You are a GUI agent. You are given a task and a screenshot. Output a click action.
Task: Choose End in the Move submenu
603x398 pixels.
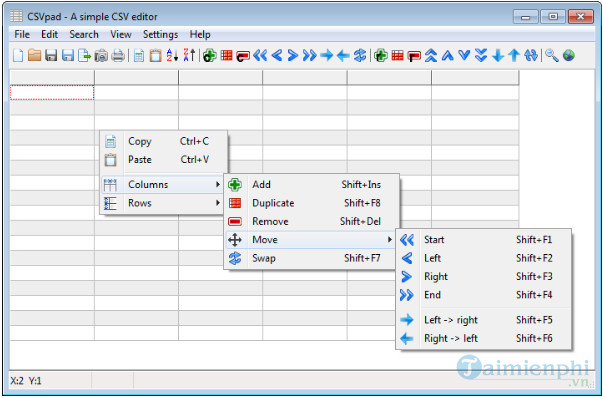[483, 295]
